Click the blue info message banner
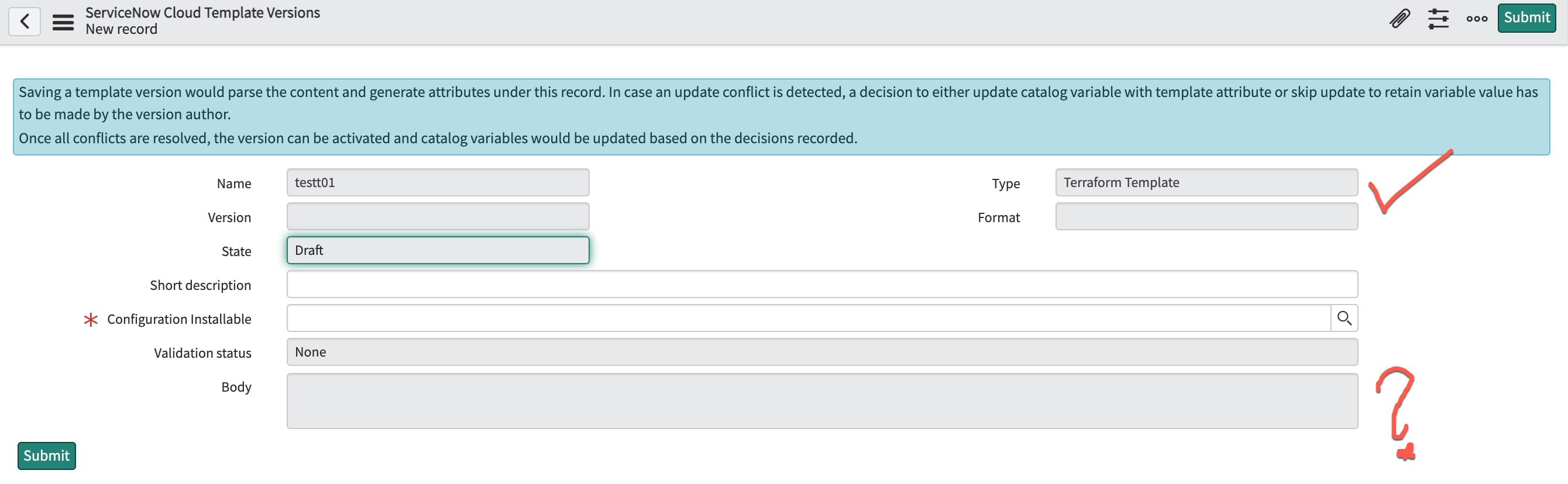The width and height of the screenshot is (1568, 484). coord(781,116)
